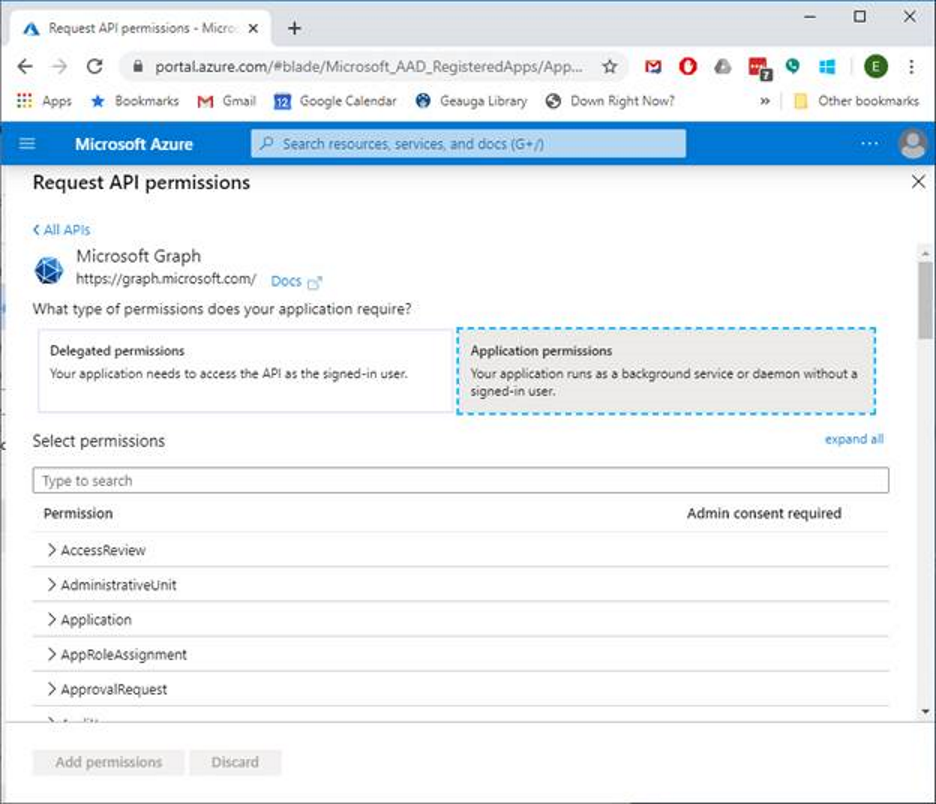Screen dimensions: 936x804
Task: Go back via the All APIs link
Action: (x=62, y=230)
